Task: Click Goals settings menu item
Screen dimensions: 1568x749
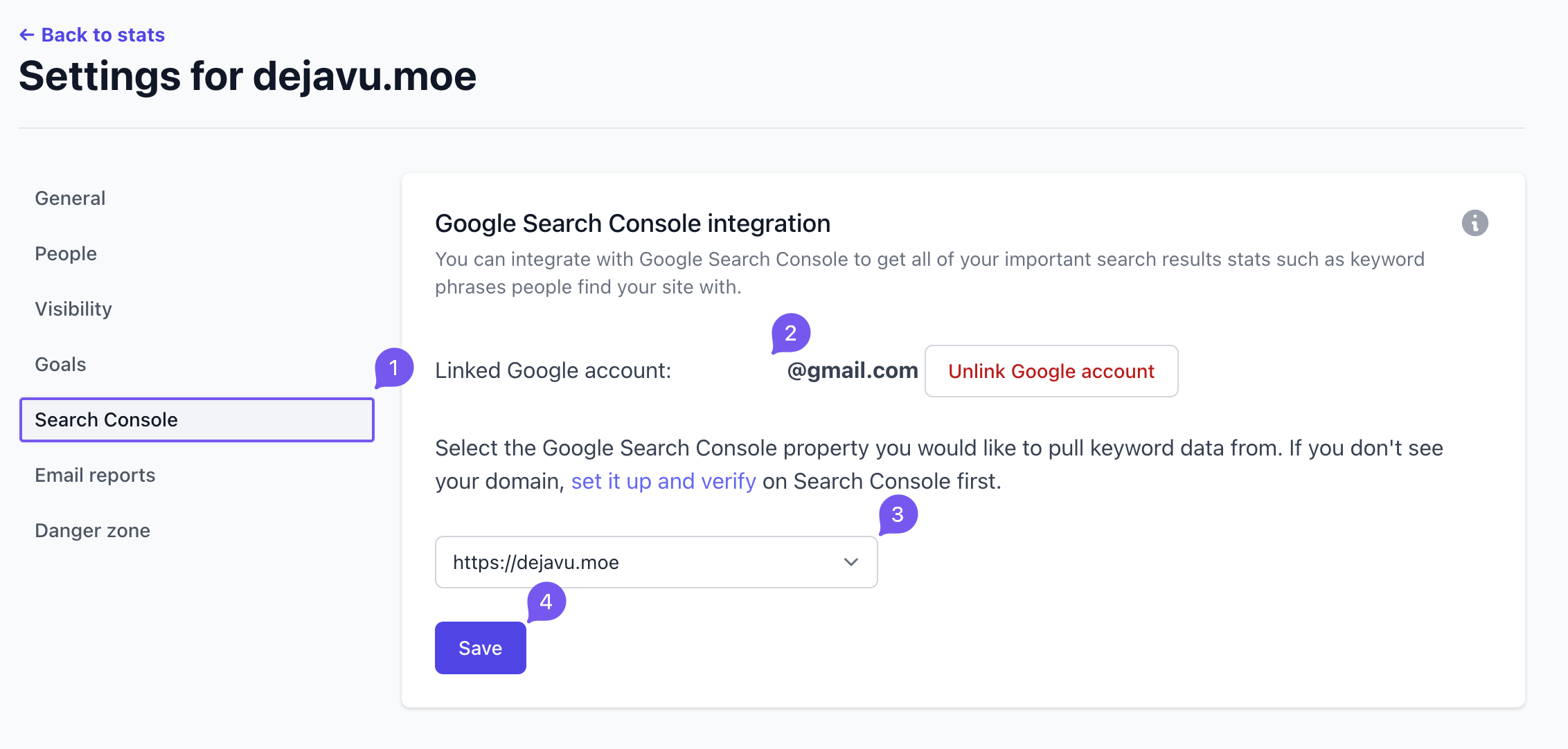Action: [60, 364]
